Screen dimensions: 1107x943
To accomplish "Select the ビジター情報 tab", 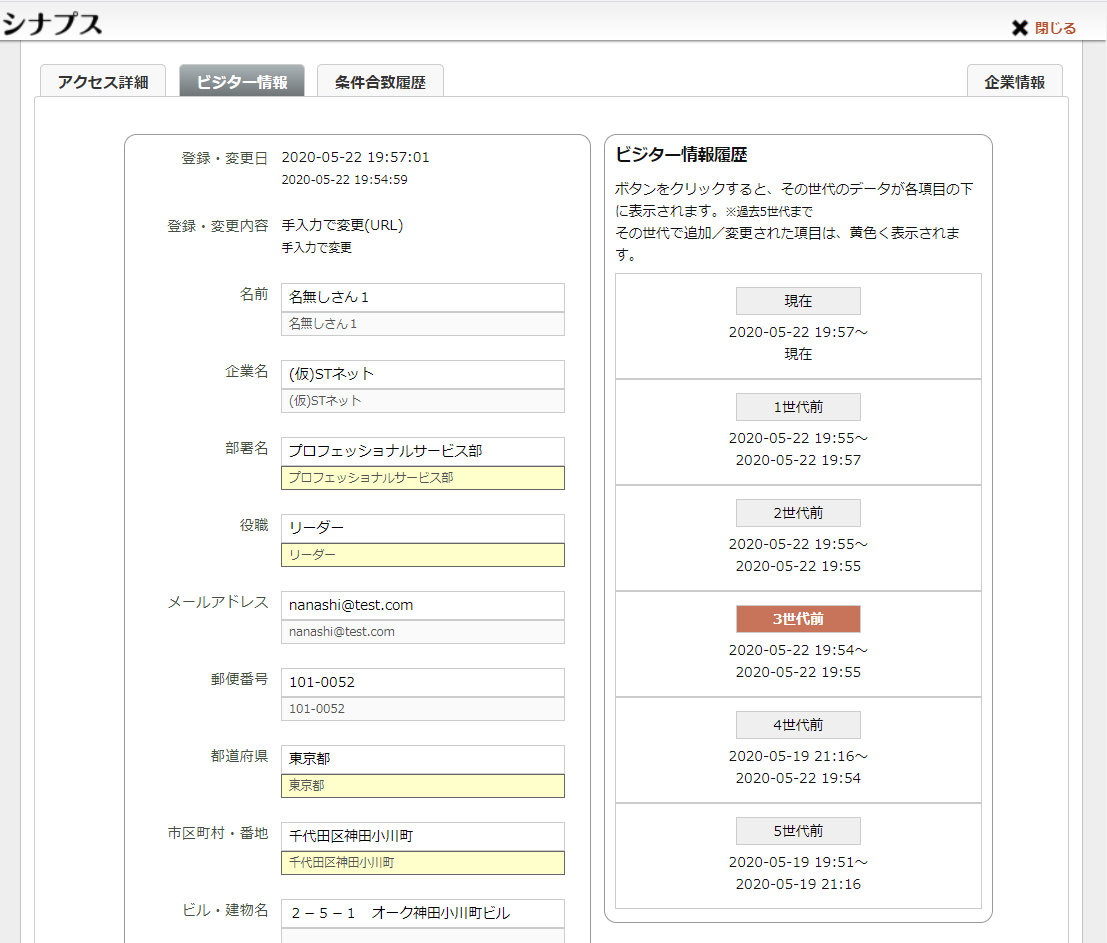I will tap(242, 82).
